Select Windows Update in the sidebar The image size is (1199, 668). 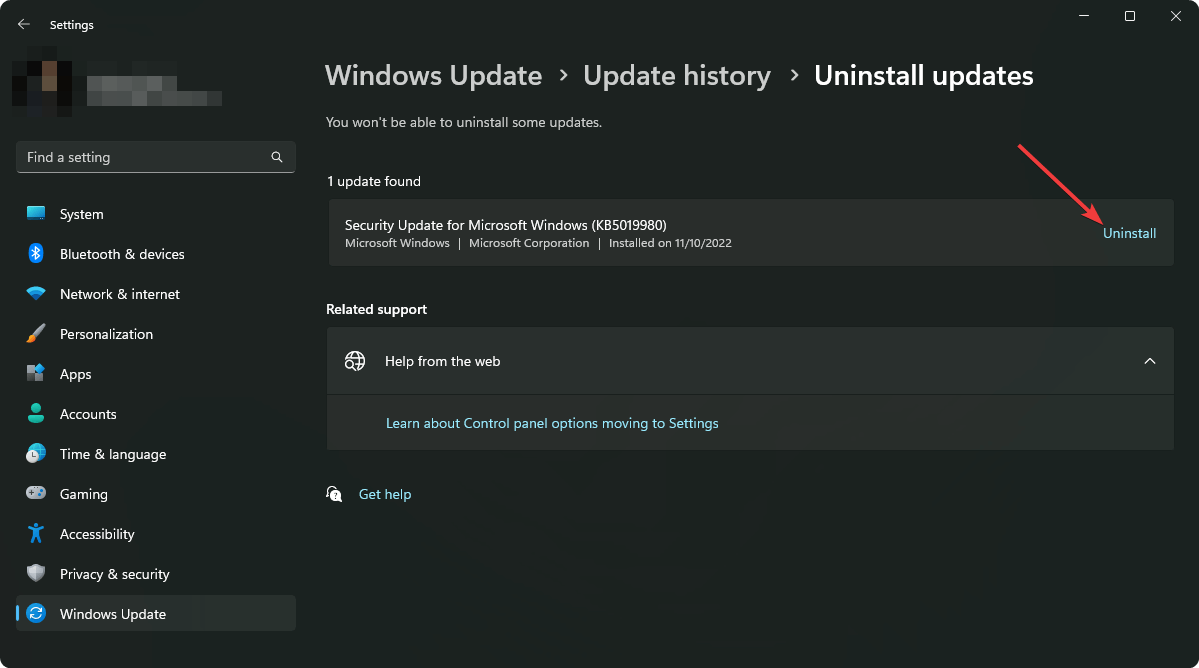(155, 614)
